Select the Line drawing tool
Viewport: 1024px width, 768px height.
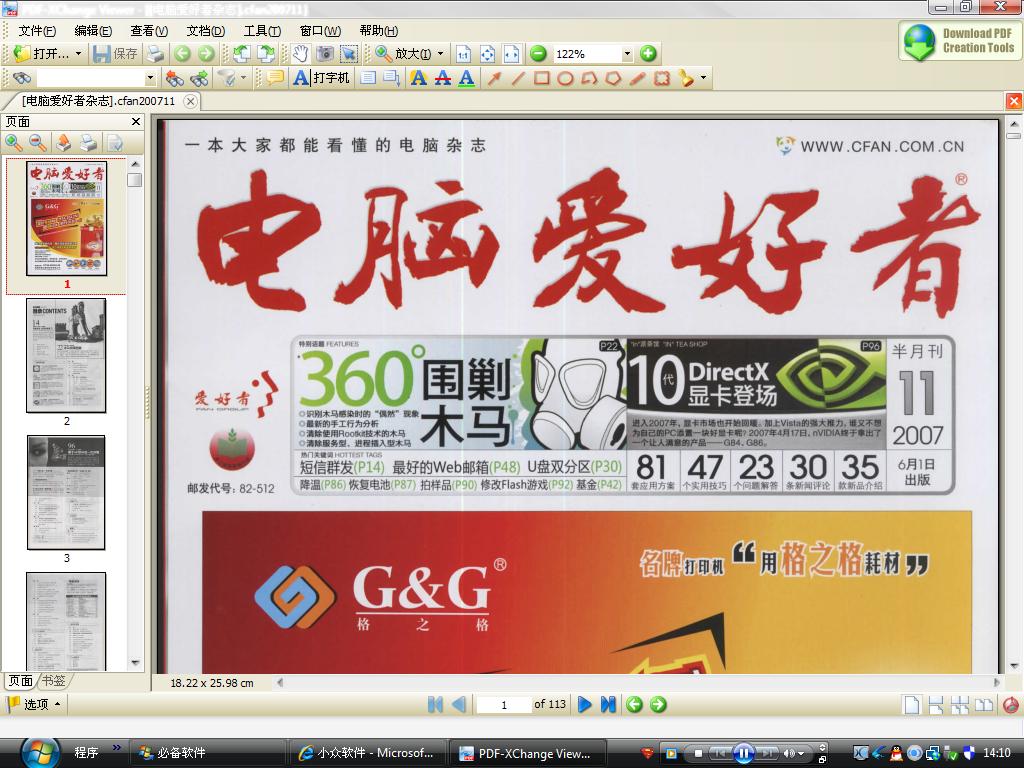(x=518, y=78)
